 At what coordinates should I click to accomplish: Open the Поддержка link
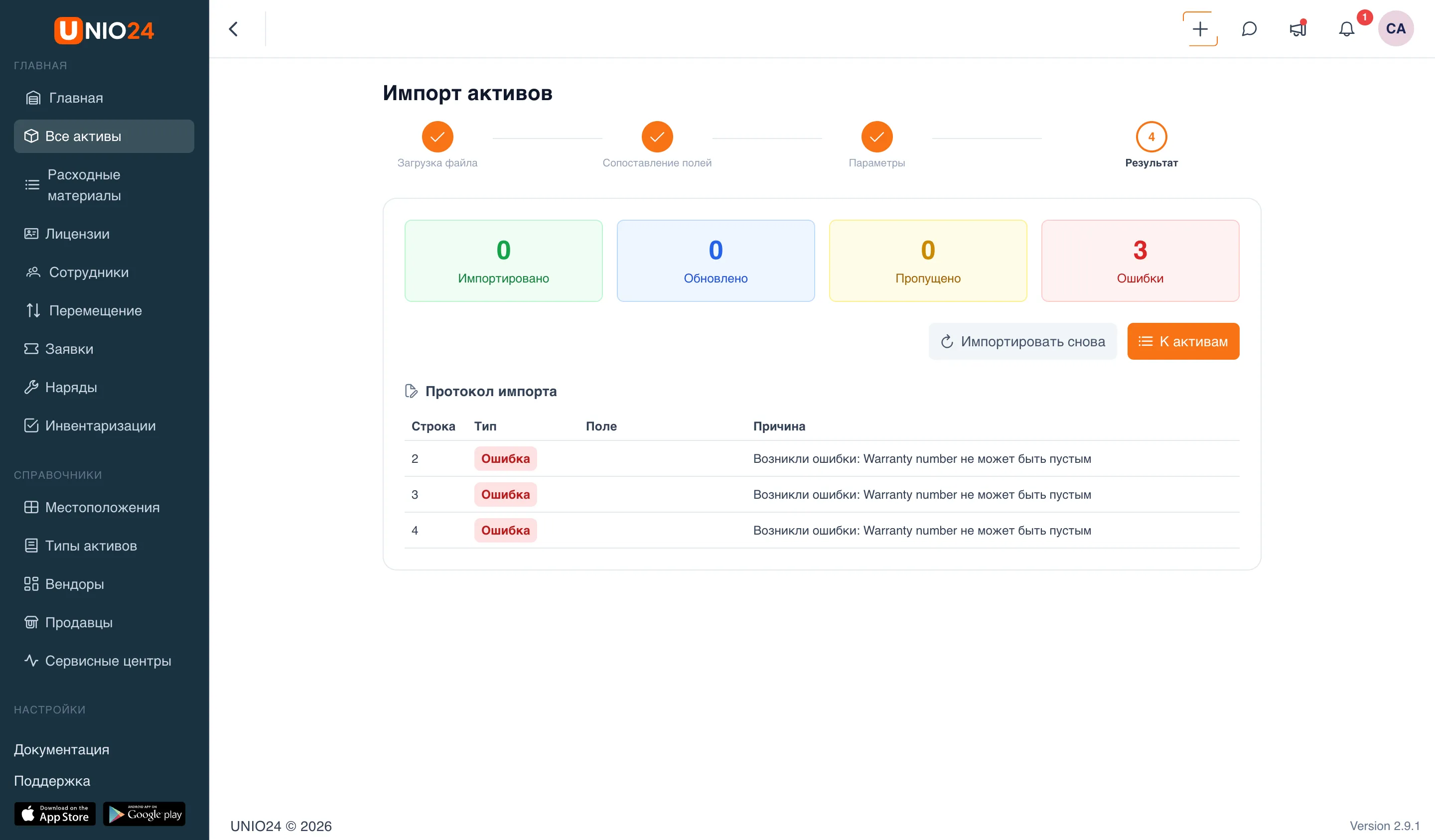click(52, 781)
